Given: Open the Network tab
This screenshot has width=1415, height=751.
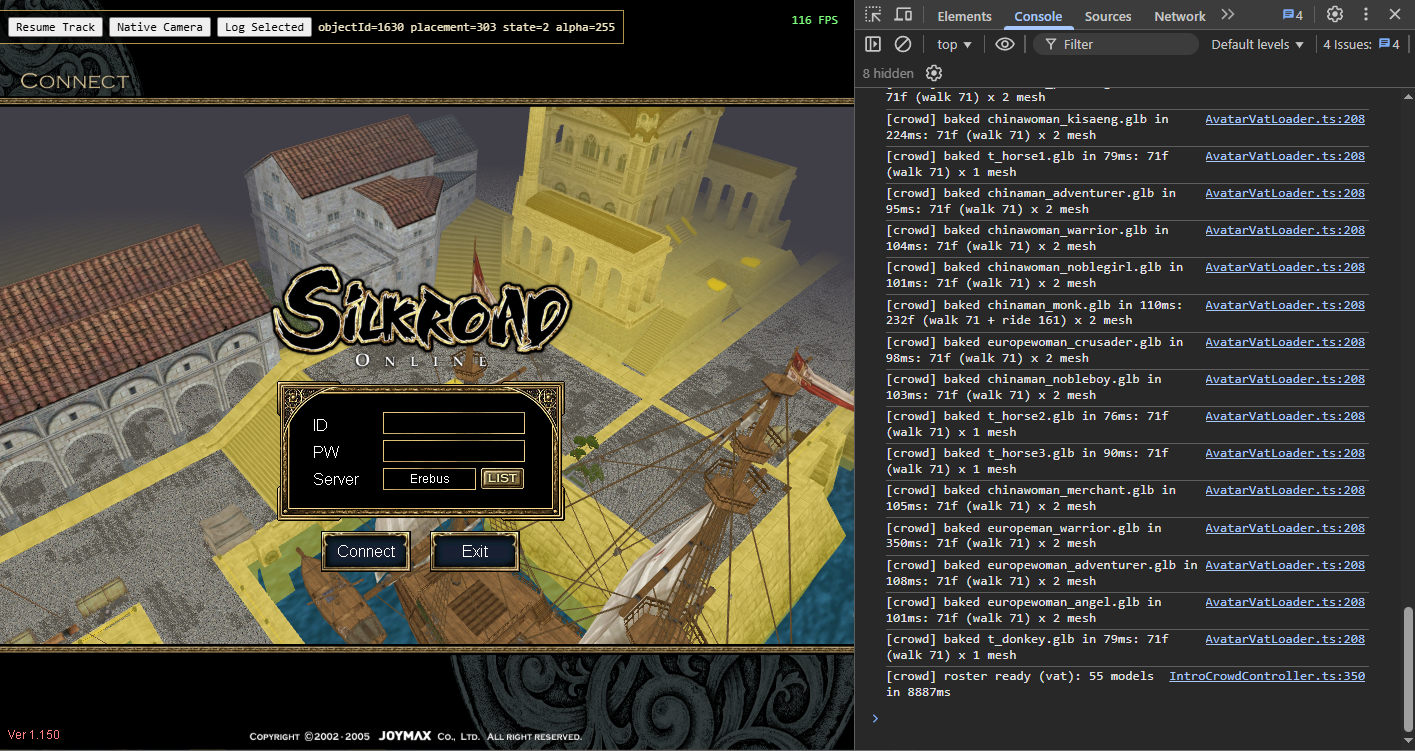Looking at the screenshot, I should point(1180,16).
